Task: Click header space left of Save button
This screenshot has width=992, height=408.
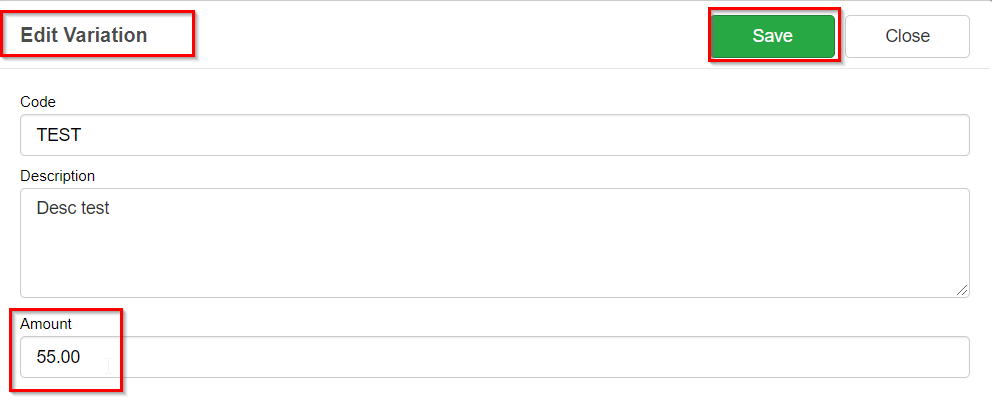Action: tap(450, 36)
